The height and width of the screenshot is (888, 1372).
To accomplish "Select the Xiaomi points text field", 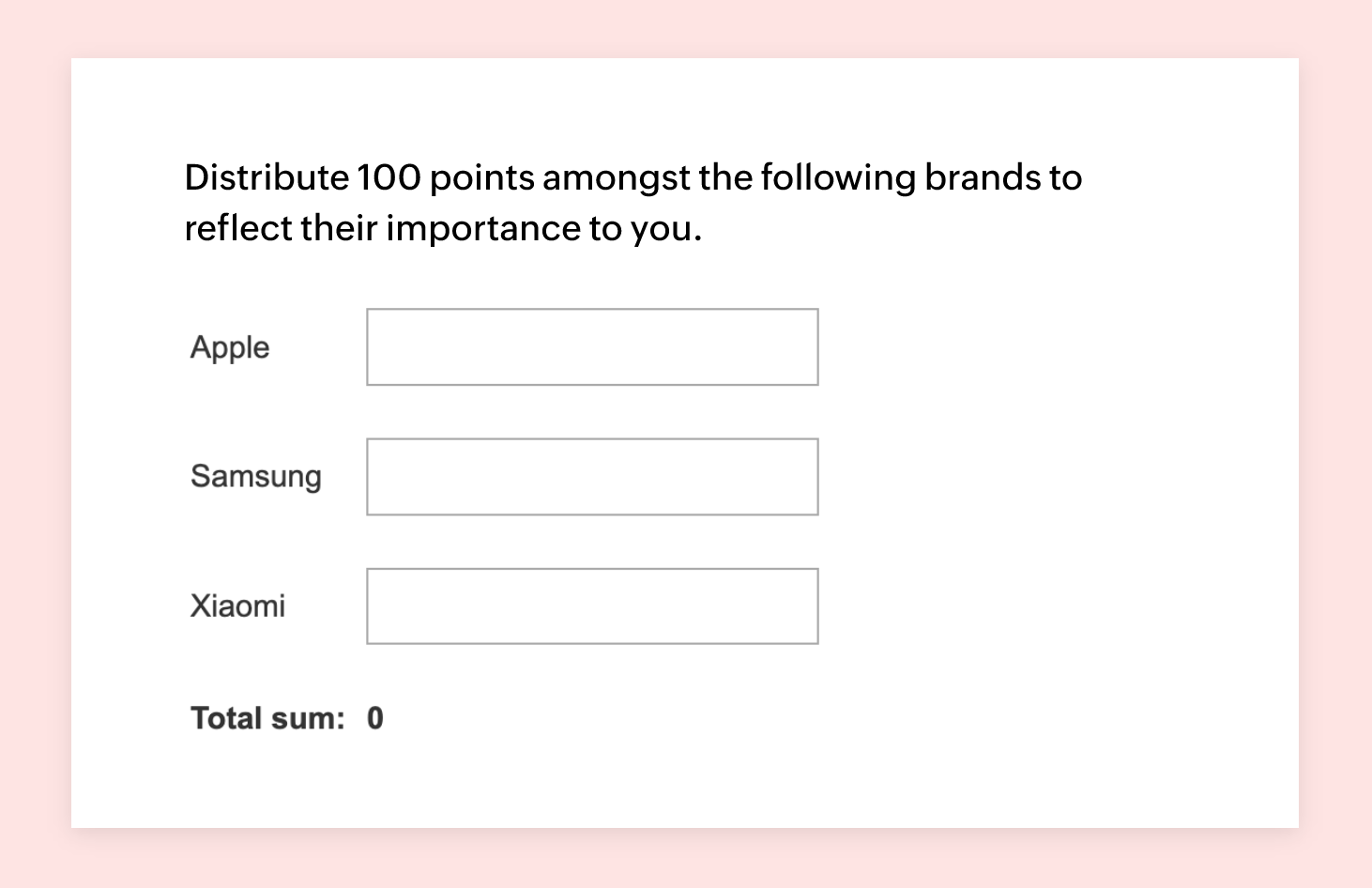I will tap(592, 606).
